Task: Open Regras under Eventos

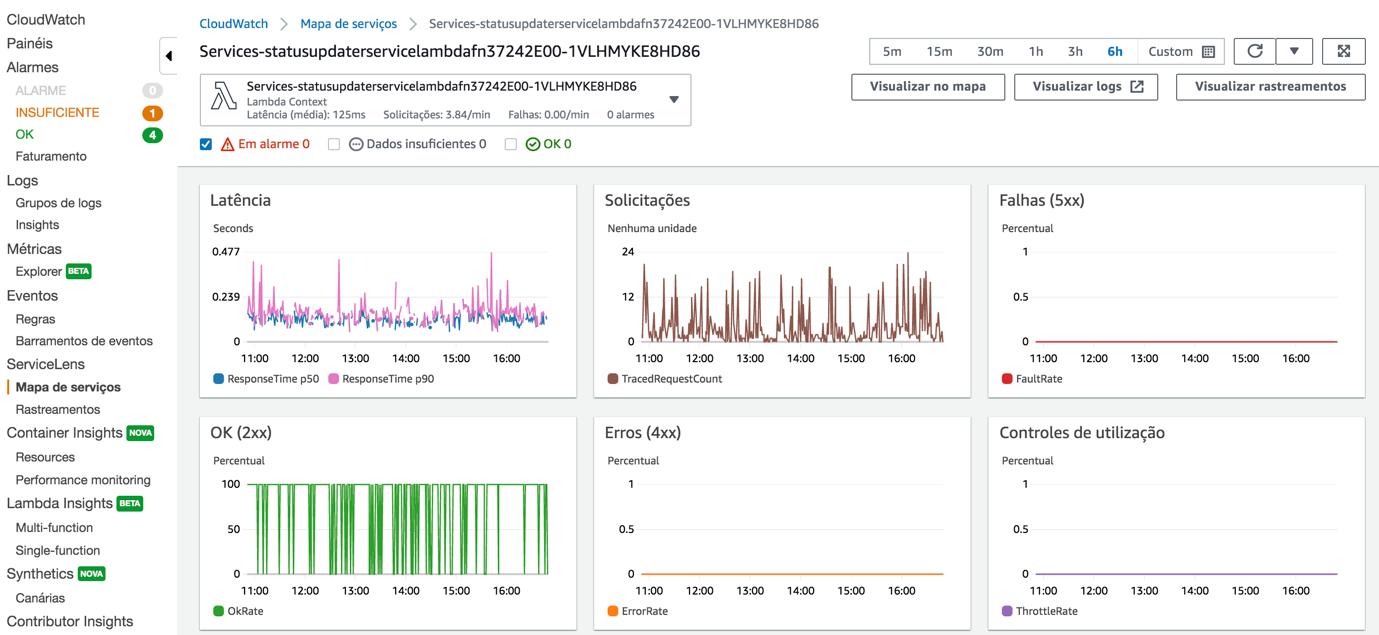Action: [35, 319]
